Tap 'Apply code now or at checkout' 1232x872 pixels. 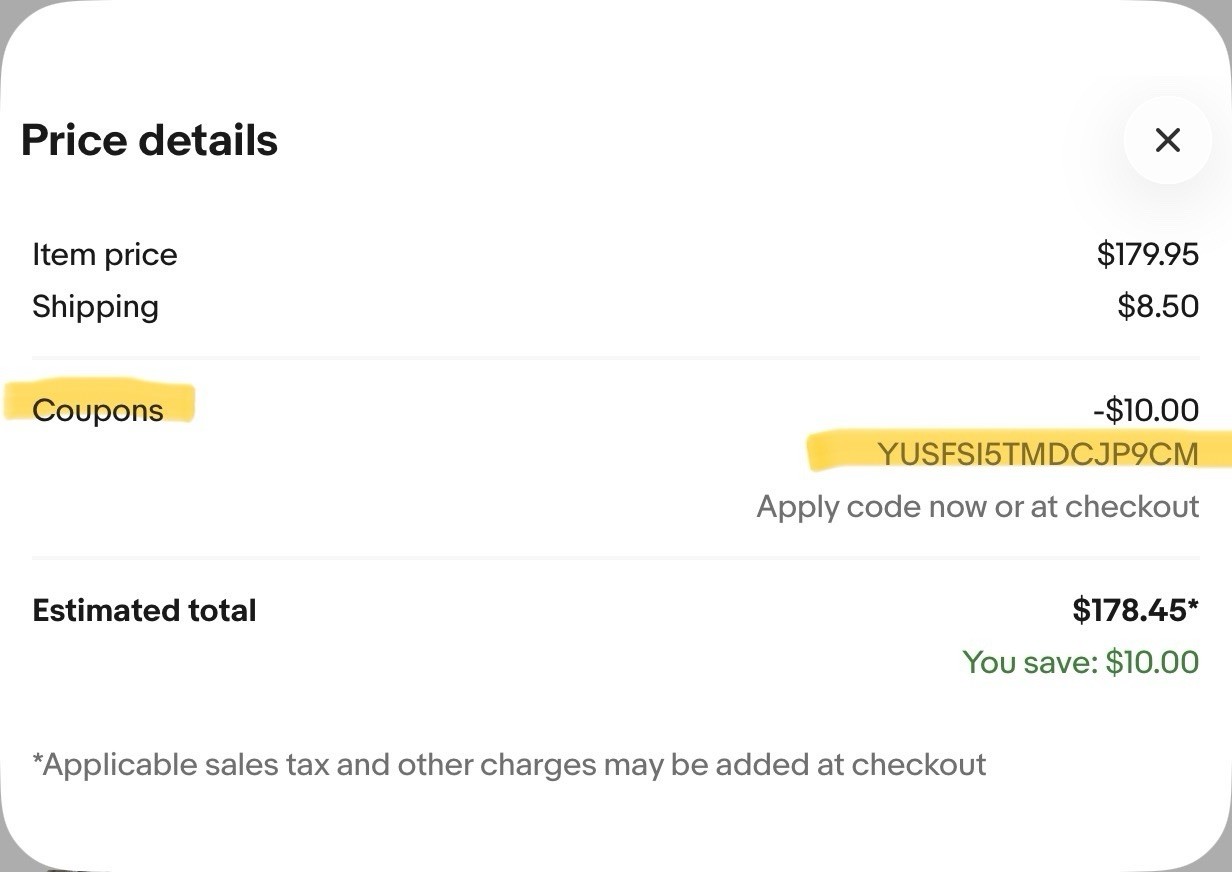(x=977, y=506)
